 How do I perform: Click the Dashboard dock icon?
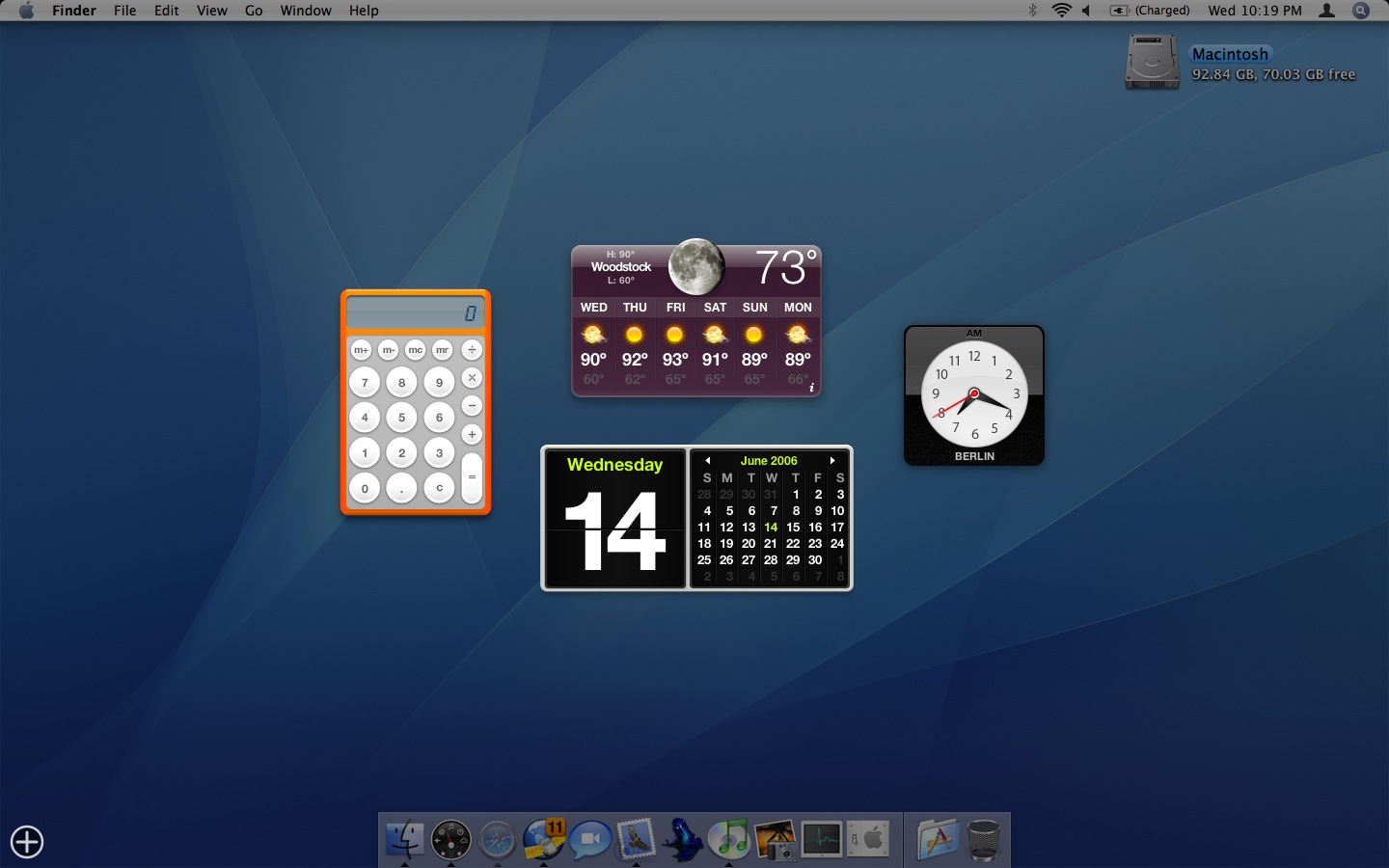(x=450, y=840)
